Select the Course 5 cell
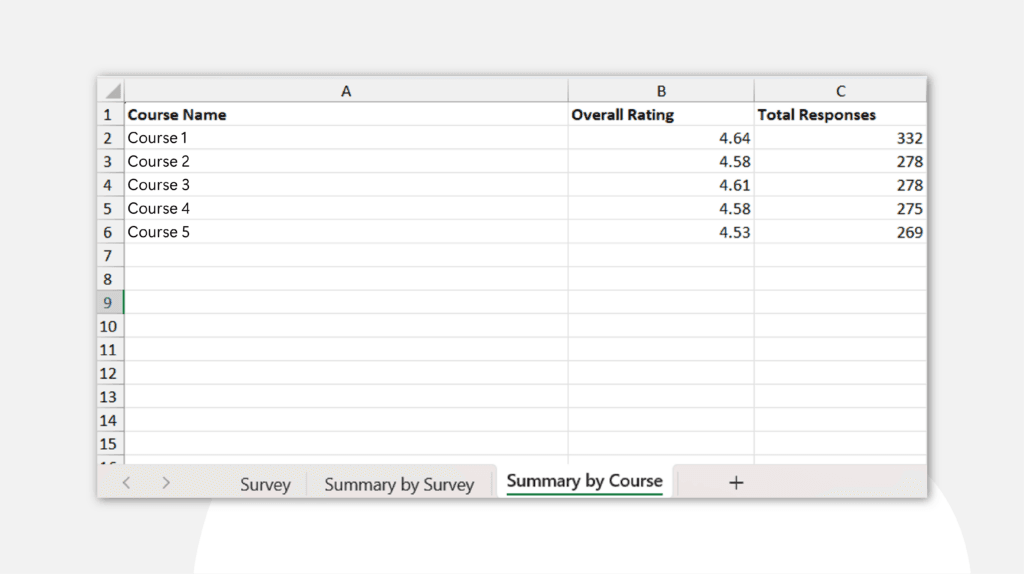The height and width of the screenshot is (574, 1024). [346, 232]
